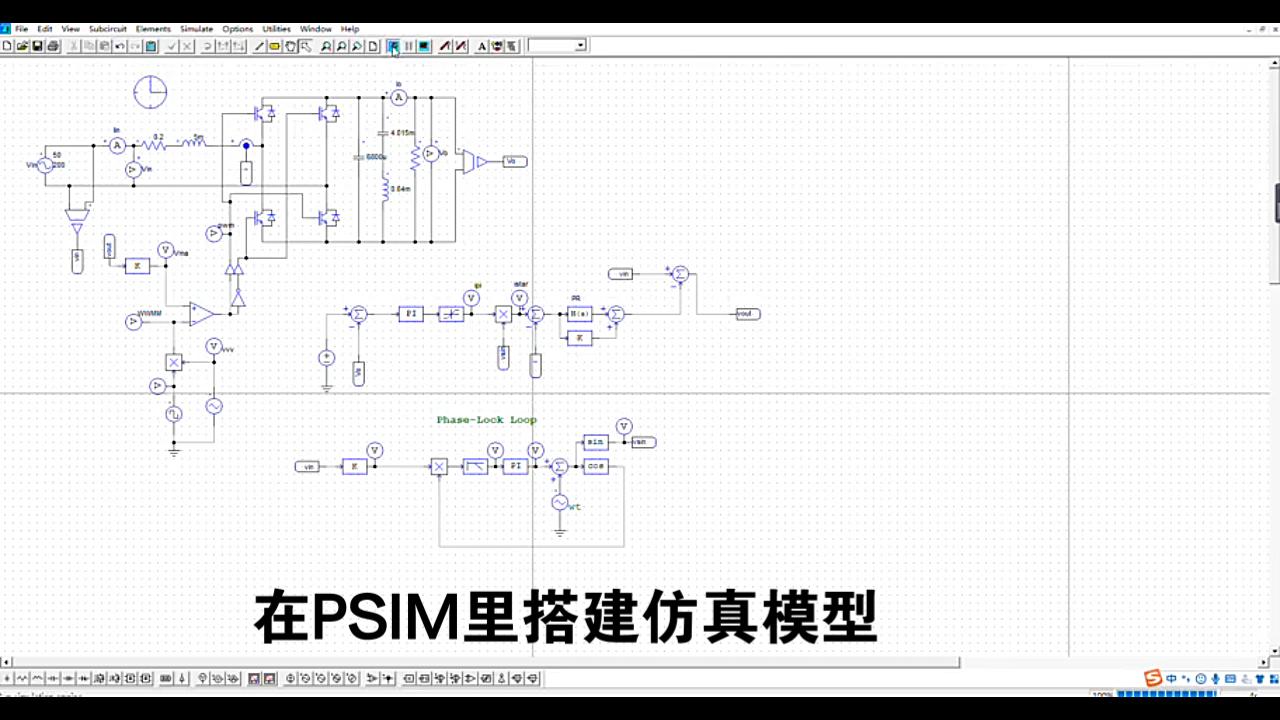Select the hand pan tool
The height and width of the screenshot is (720, 1280).
290,46
